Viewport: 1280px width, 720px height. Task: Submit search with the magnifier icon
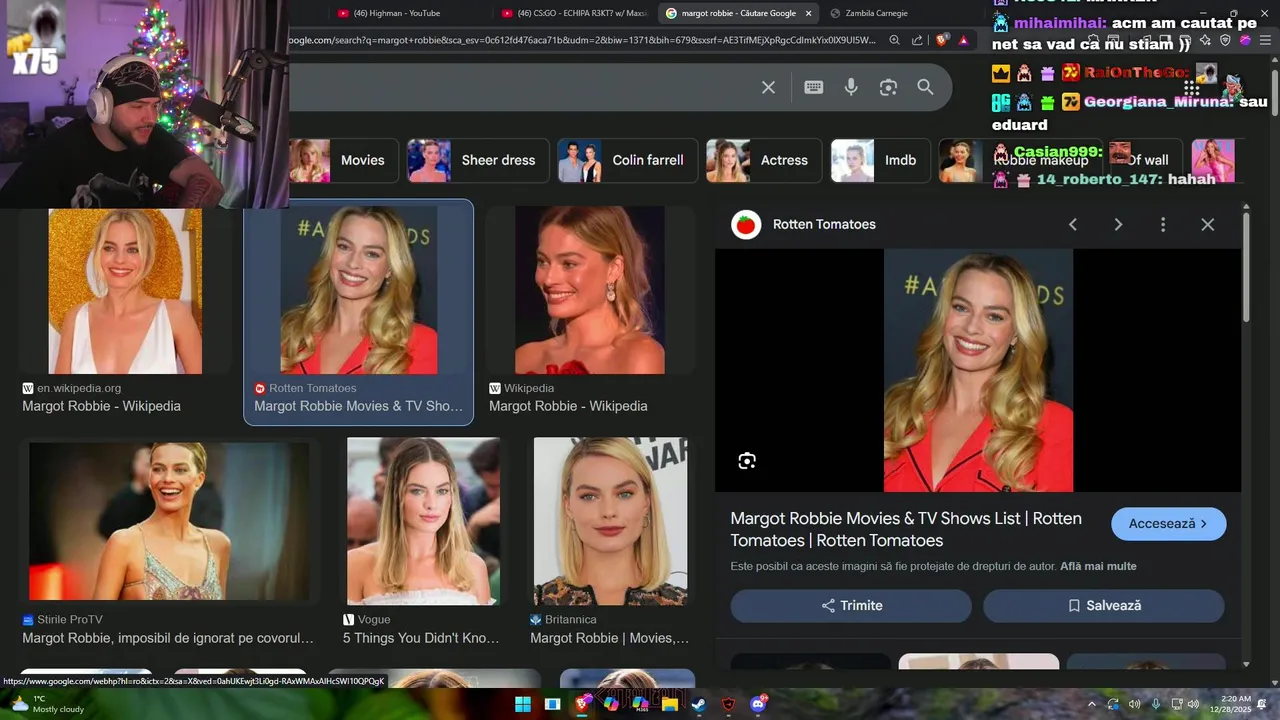[x=925, y=87]
